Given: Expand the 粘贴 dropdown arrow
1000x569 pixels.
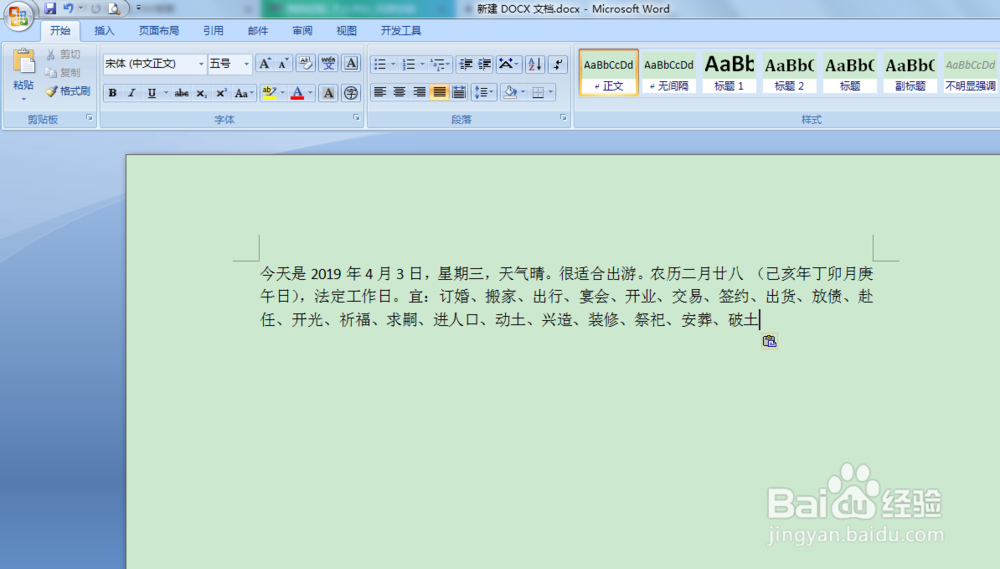Looking at the screenshot, I should [x=24, y=99].
